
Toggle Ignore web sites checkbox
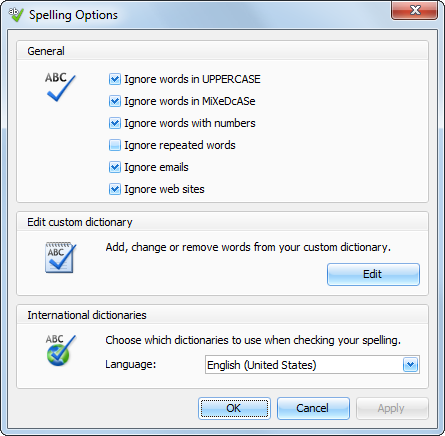pos(115,189)
